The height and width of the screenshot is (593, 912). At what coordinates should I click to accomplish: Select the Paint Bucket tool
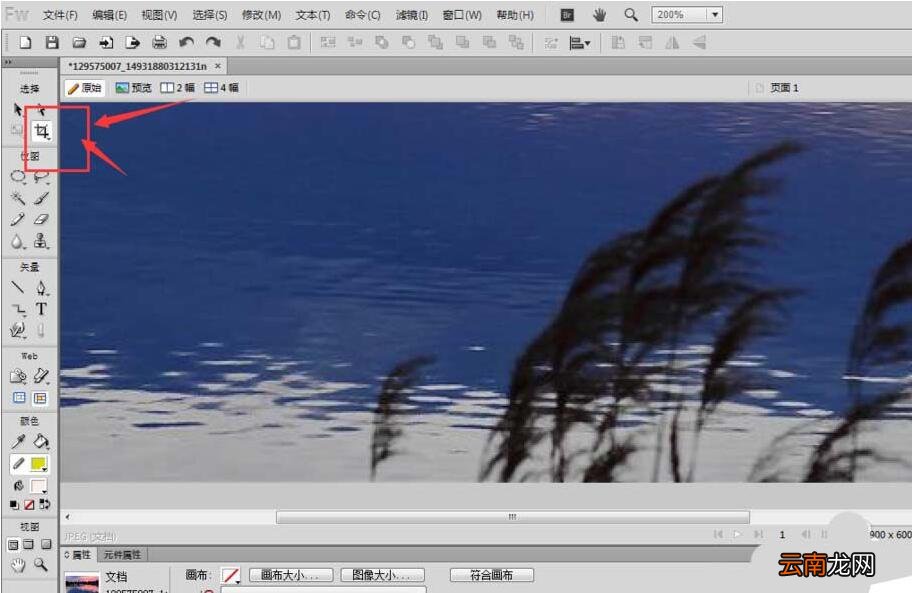click(x=41, y=441)
